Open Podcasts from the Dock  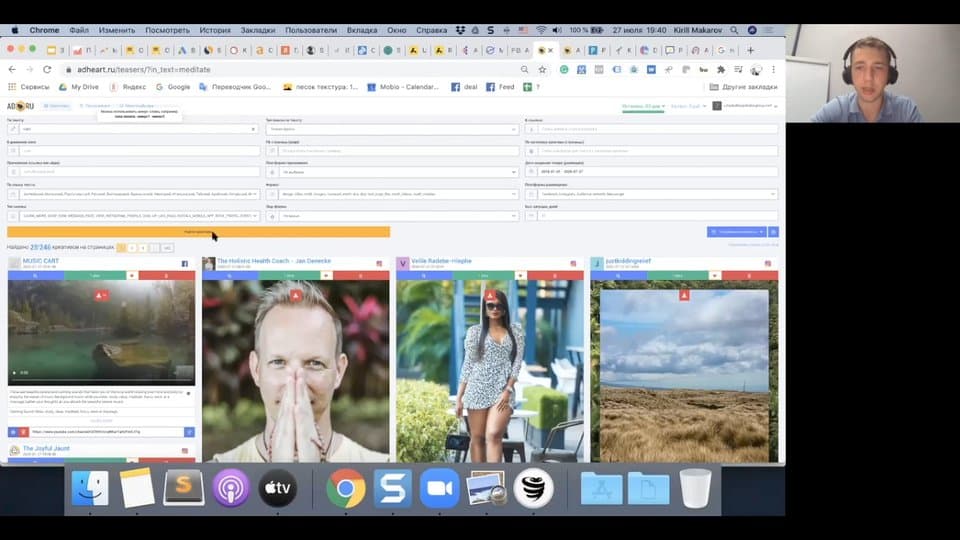(231, 488)
